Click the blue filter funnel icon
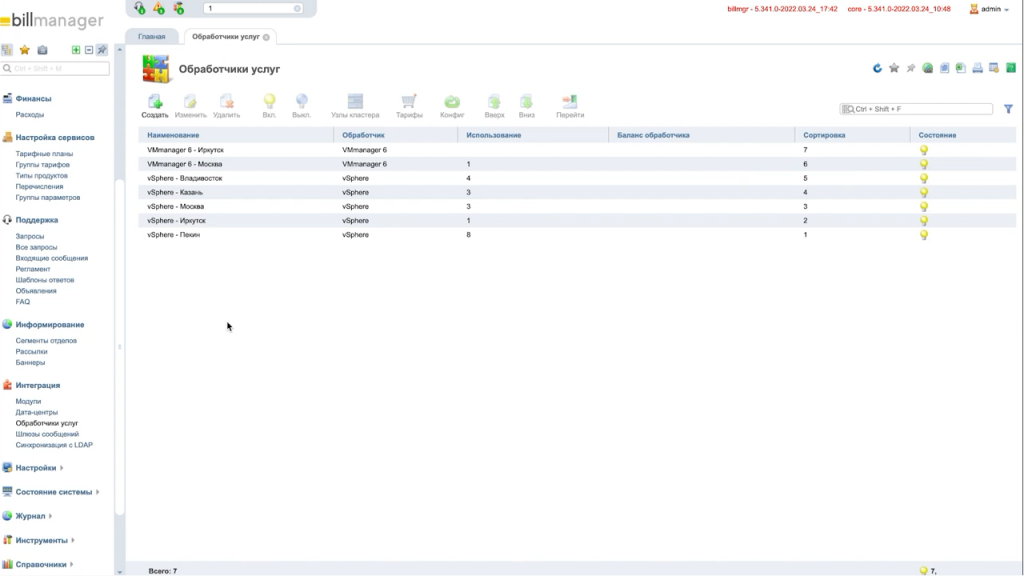 point(1008,109)
